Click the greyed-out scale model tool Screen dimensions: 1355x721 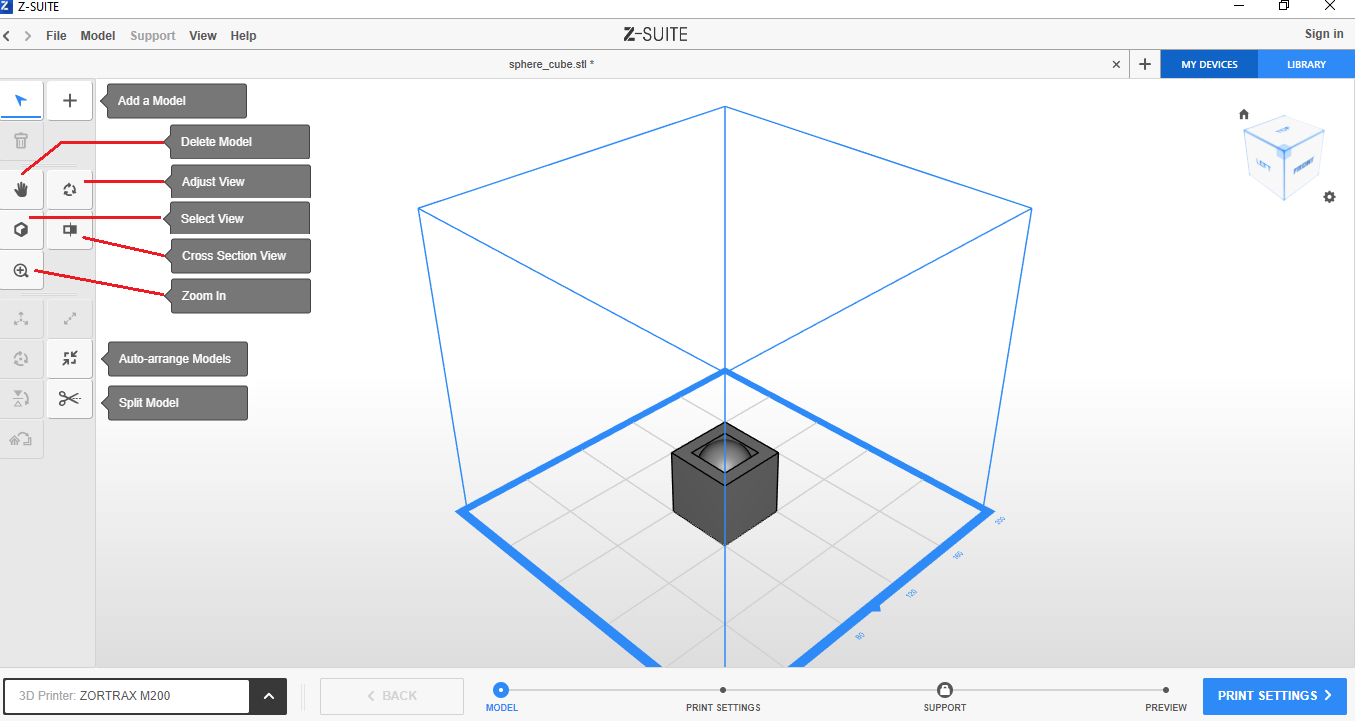[x=70, y=319]
